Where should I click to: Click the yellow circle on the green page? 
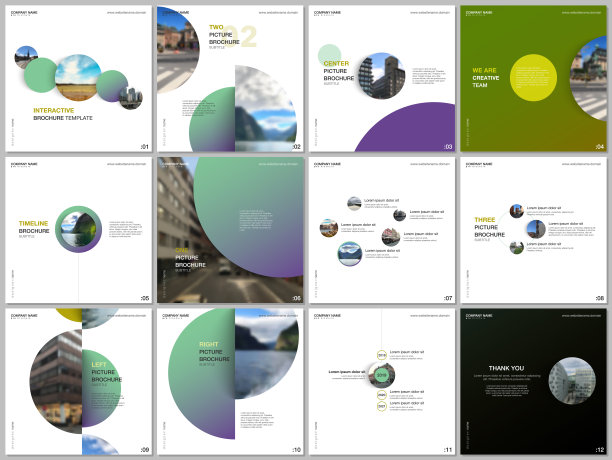(x=533, y=78)
